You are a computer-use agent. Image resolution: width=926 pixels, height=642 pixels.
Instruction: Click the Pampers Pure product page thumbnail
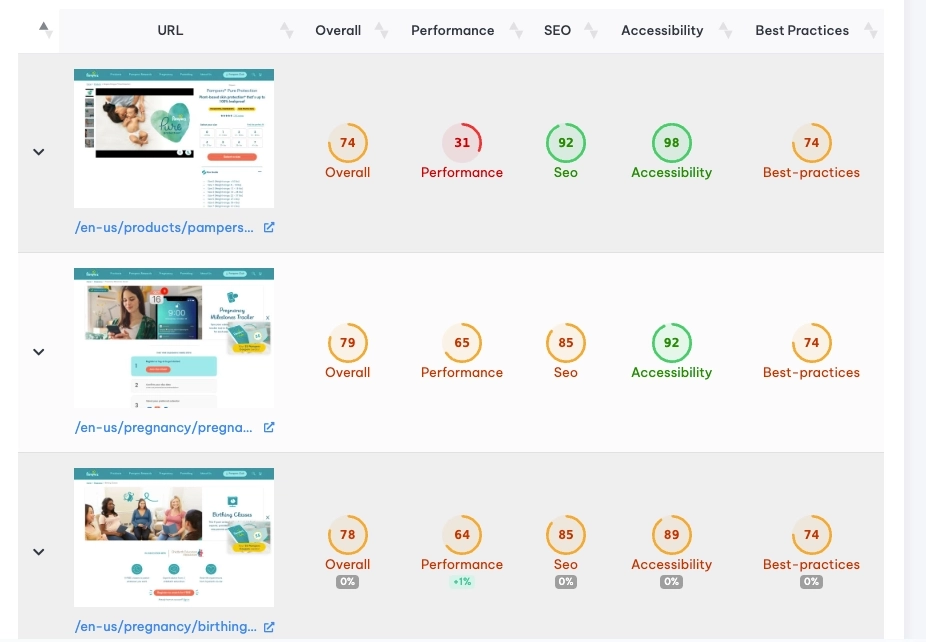174,138
